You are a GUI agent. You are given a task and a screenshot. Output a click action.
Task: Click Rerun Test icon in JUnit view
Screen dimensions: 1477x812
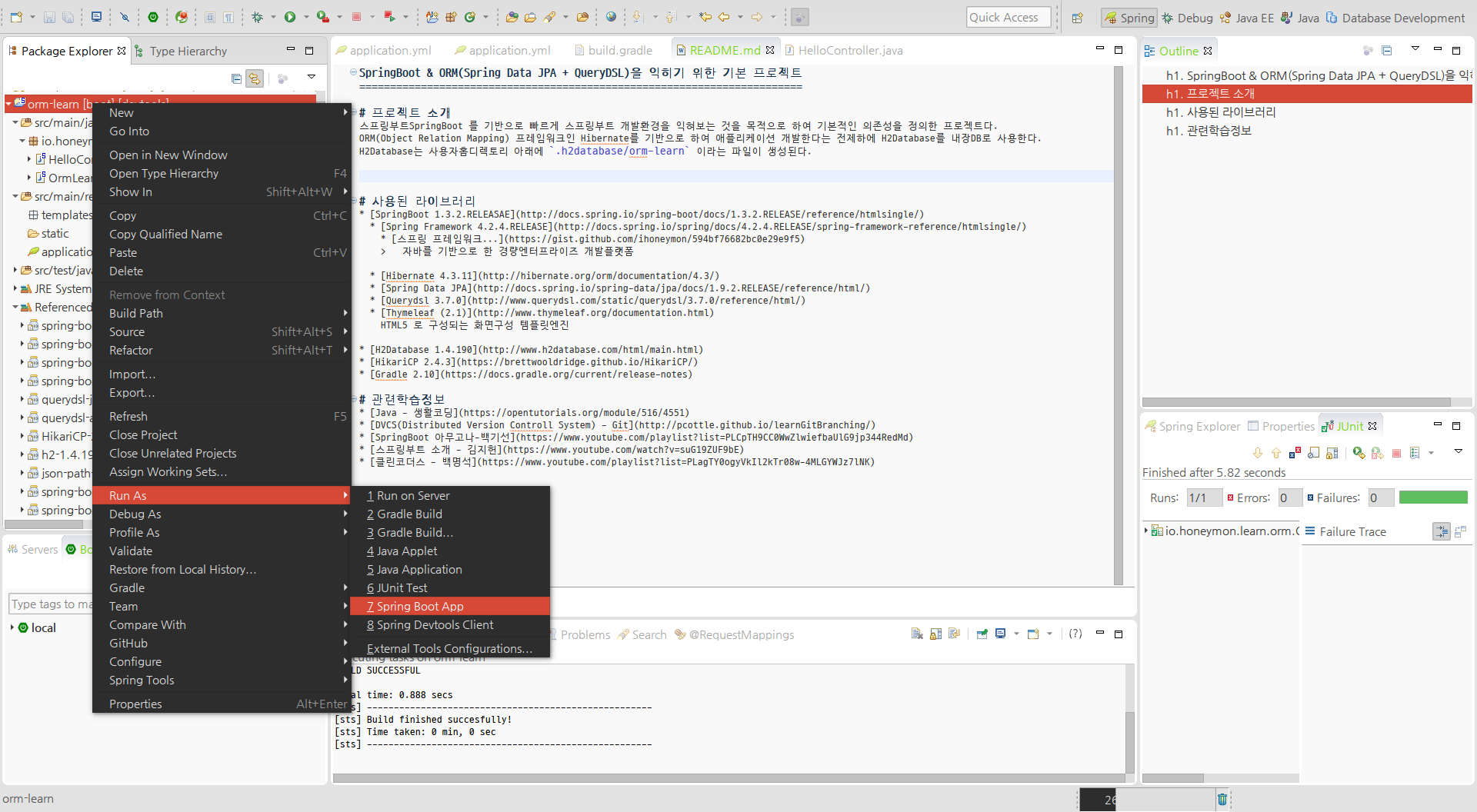click(x=1359, y=453)
